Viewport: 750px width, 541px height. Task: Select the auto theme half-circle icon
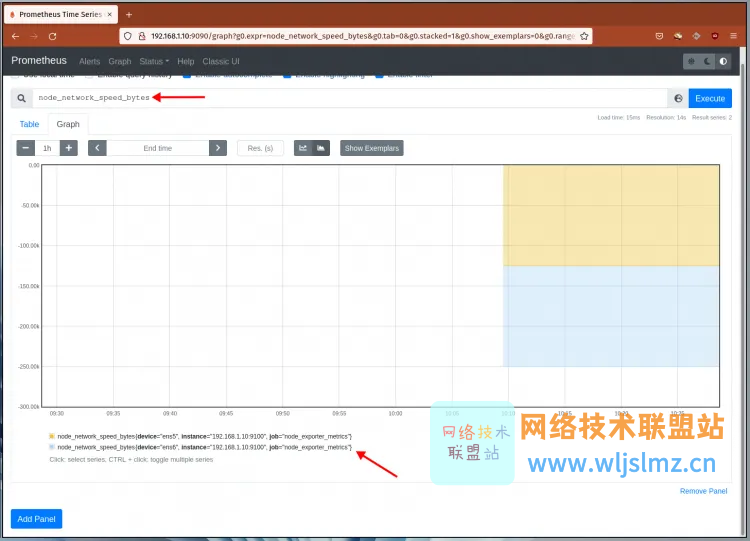pyautogui.click(x=723, y=61)
